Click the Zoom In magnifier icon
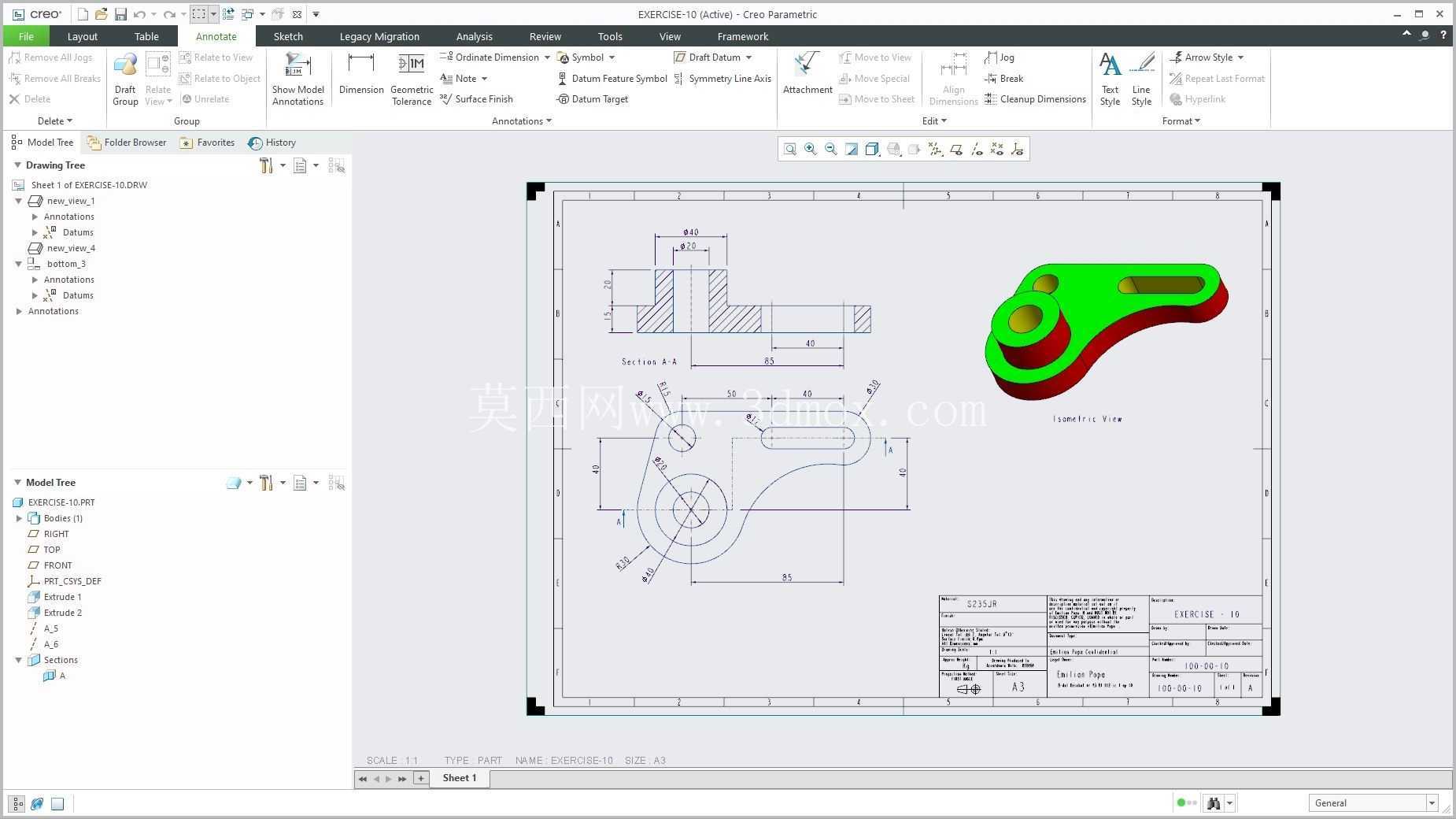Image resolution: width=1456 pixels, height=819 pixels. tap(810, 149)
